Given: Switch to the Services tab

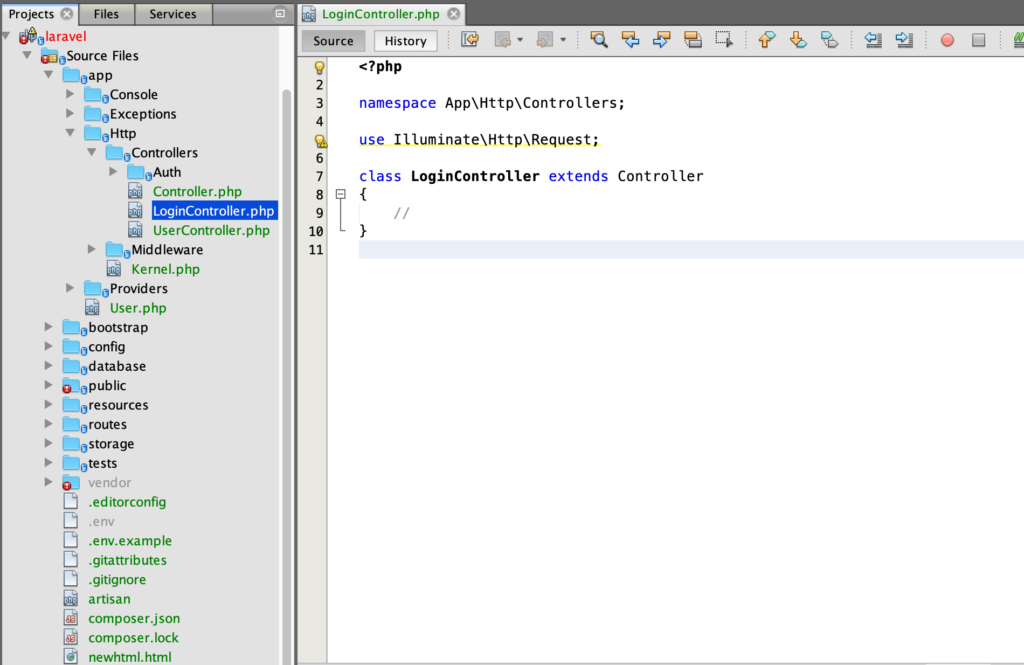Looking at the screenshot, I should (x=173, y=13).
